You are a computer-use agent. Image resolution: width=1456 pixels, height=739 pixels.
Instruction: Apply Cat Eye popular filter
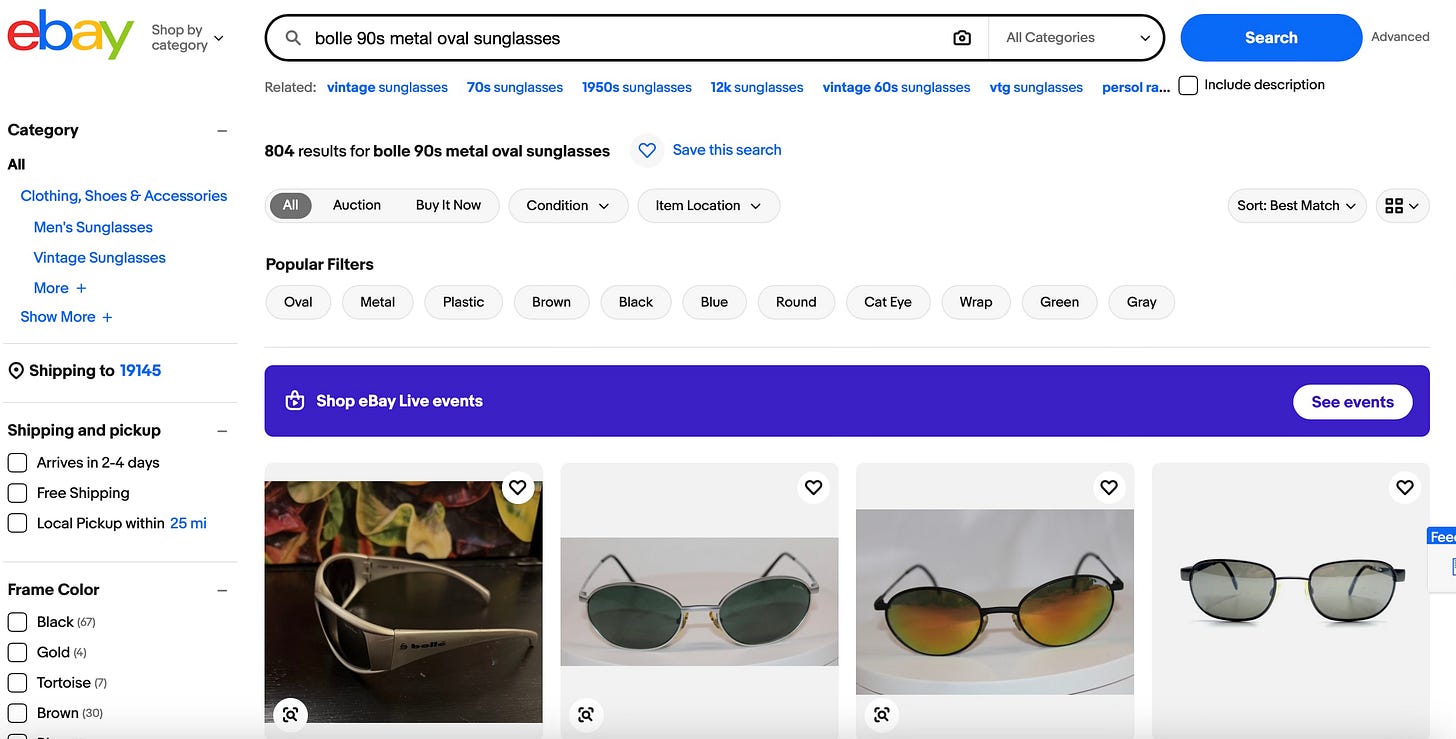click(888, 302)
